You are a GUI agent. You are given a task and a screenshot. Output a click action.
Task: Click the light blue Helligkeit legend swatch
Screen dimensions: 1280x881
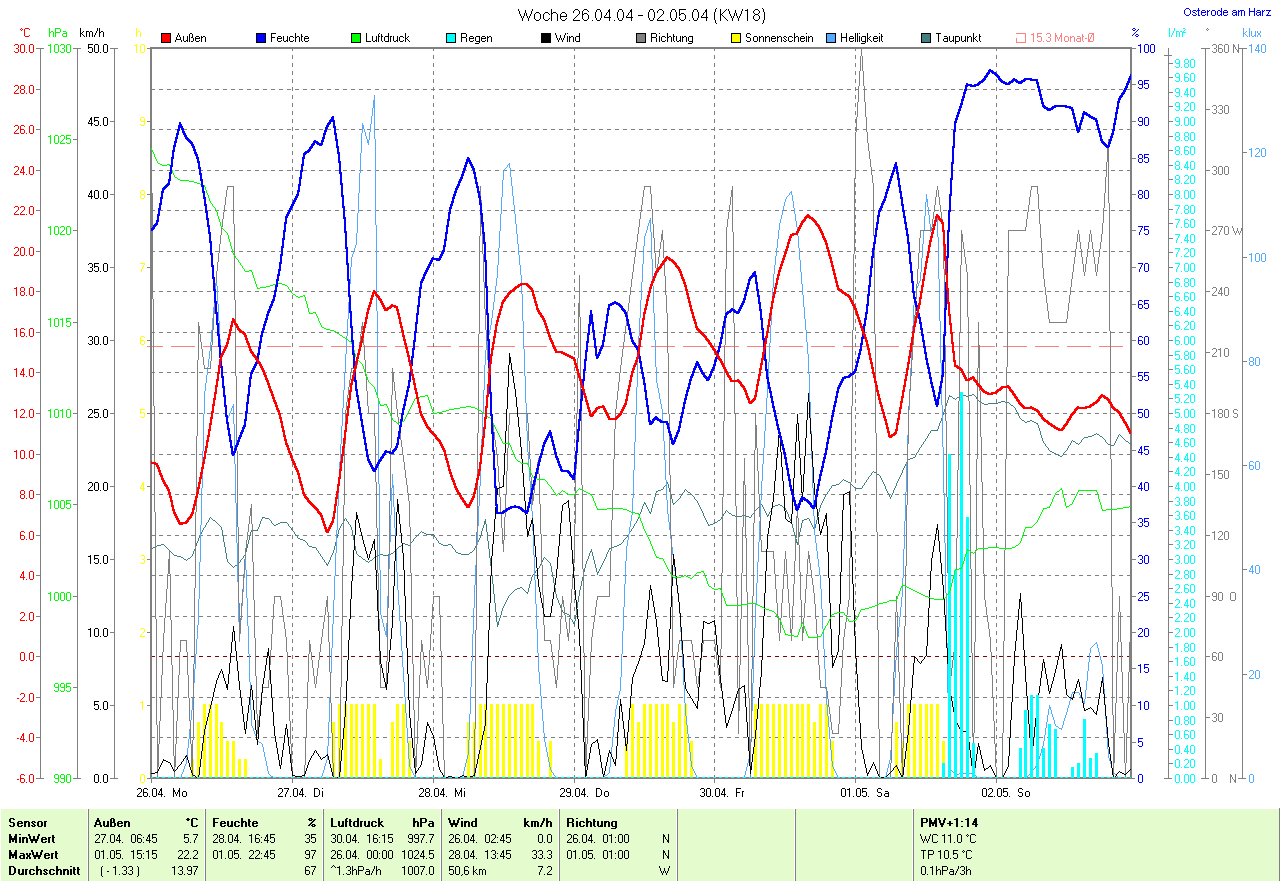click(831, 38)
